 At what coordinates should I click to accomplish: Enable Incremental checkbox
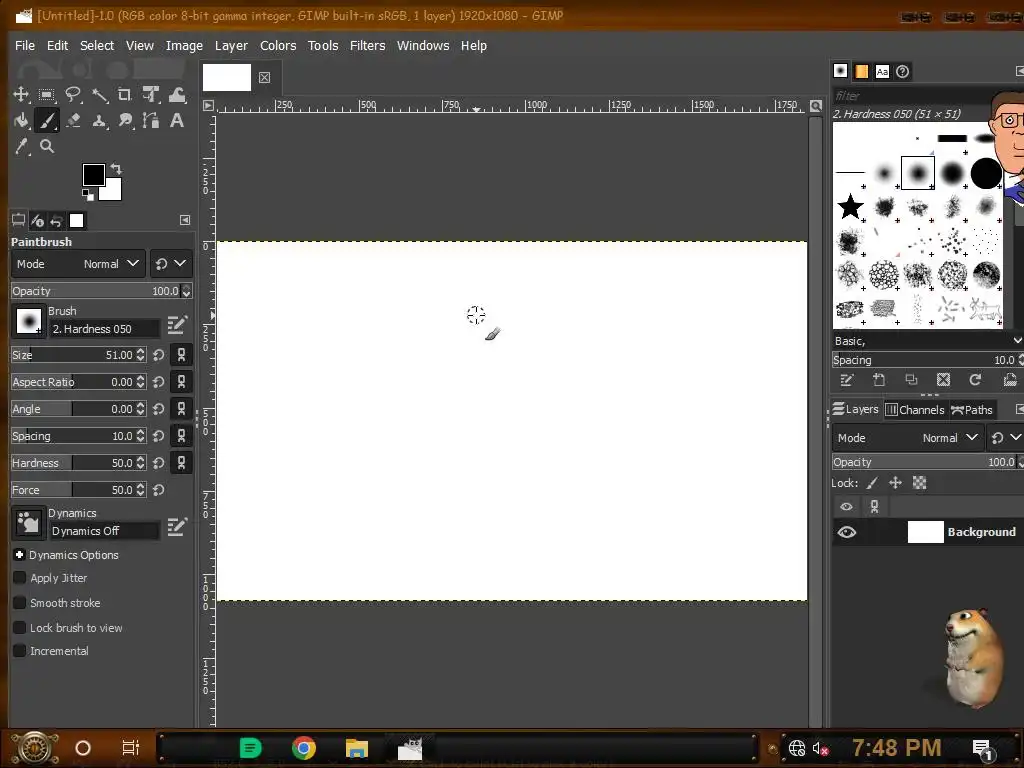point(20,651)
